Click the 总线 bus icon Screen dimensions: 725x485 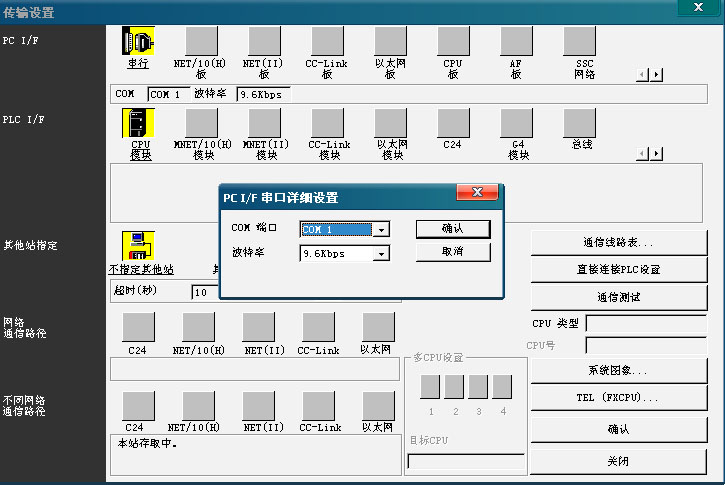pyautogui.click(x=581, y=124)
